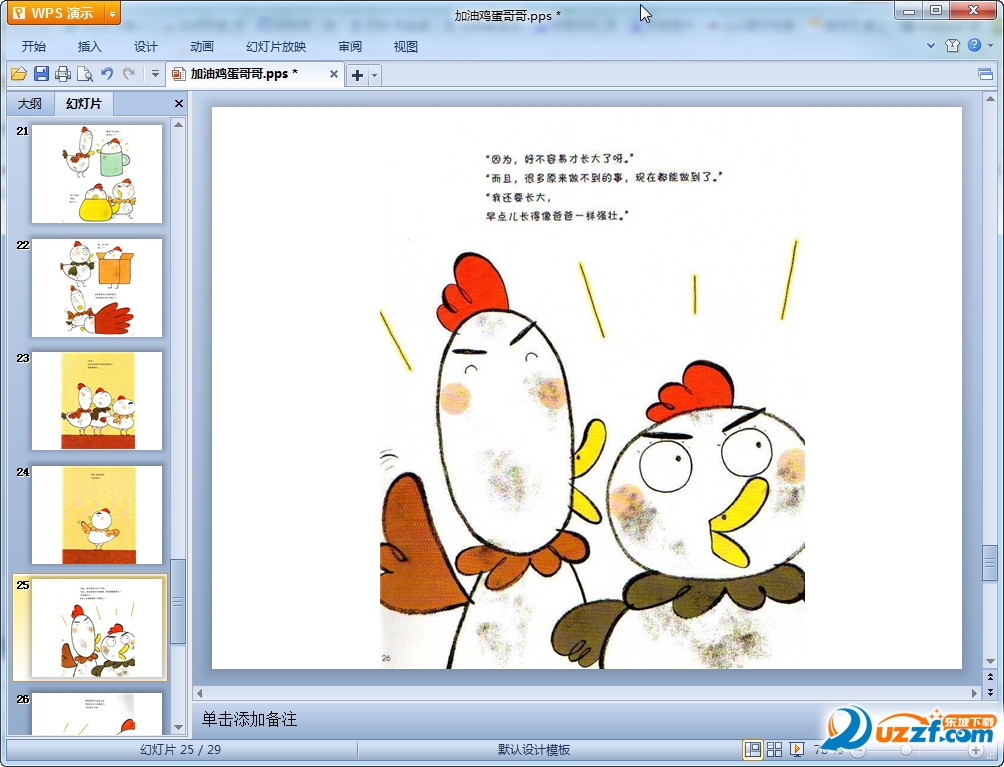This screenshot has width=1004, height=767.
Task: Open file using the folder icon
Action: click(19, 74)
